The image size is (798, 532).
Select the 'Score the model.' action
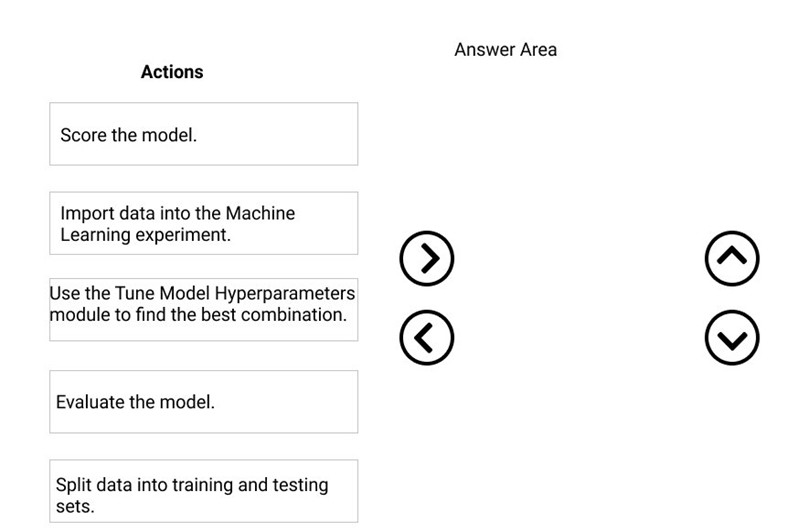pyautogui.click(x=204, y=134)
